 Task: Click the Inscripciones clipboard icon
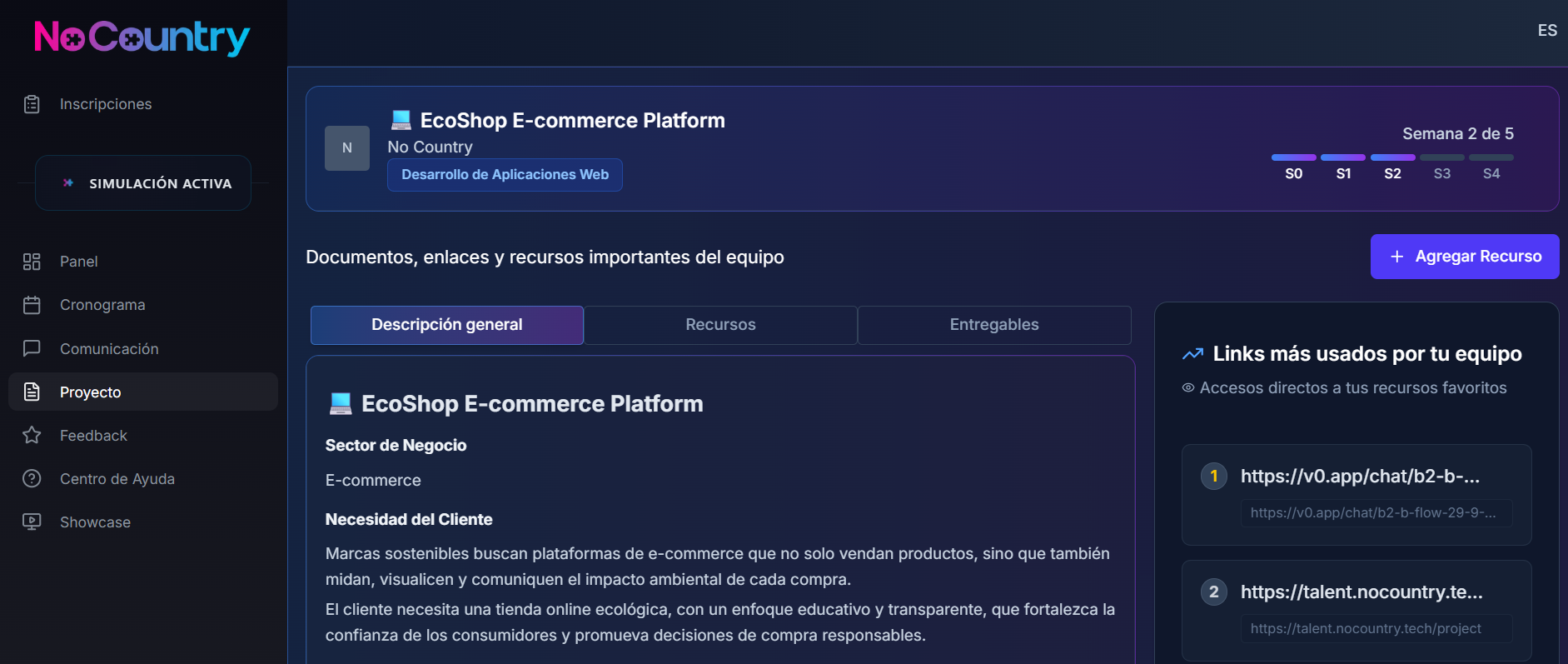click(32, 104)
